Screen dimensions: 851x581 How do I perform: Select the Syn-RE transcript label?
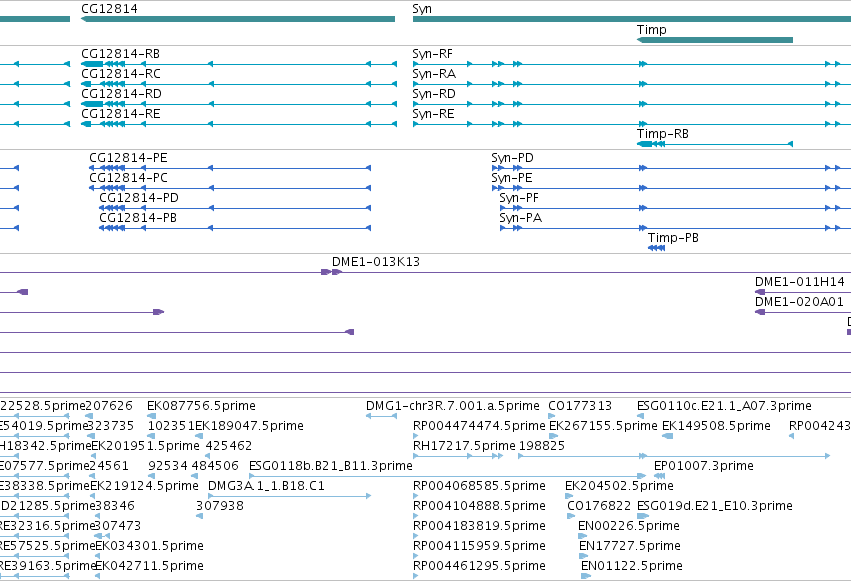coord(433,114)
